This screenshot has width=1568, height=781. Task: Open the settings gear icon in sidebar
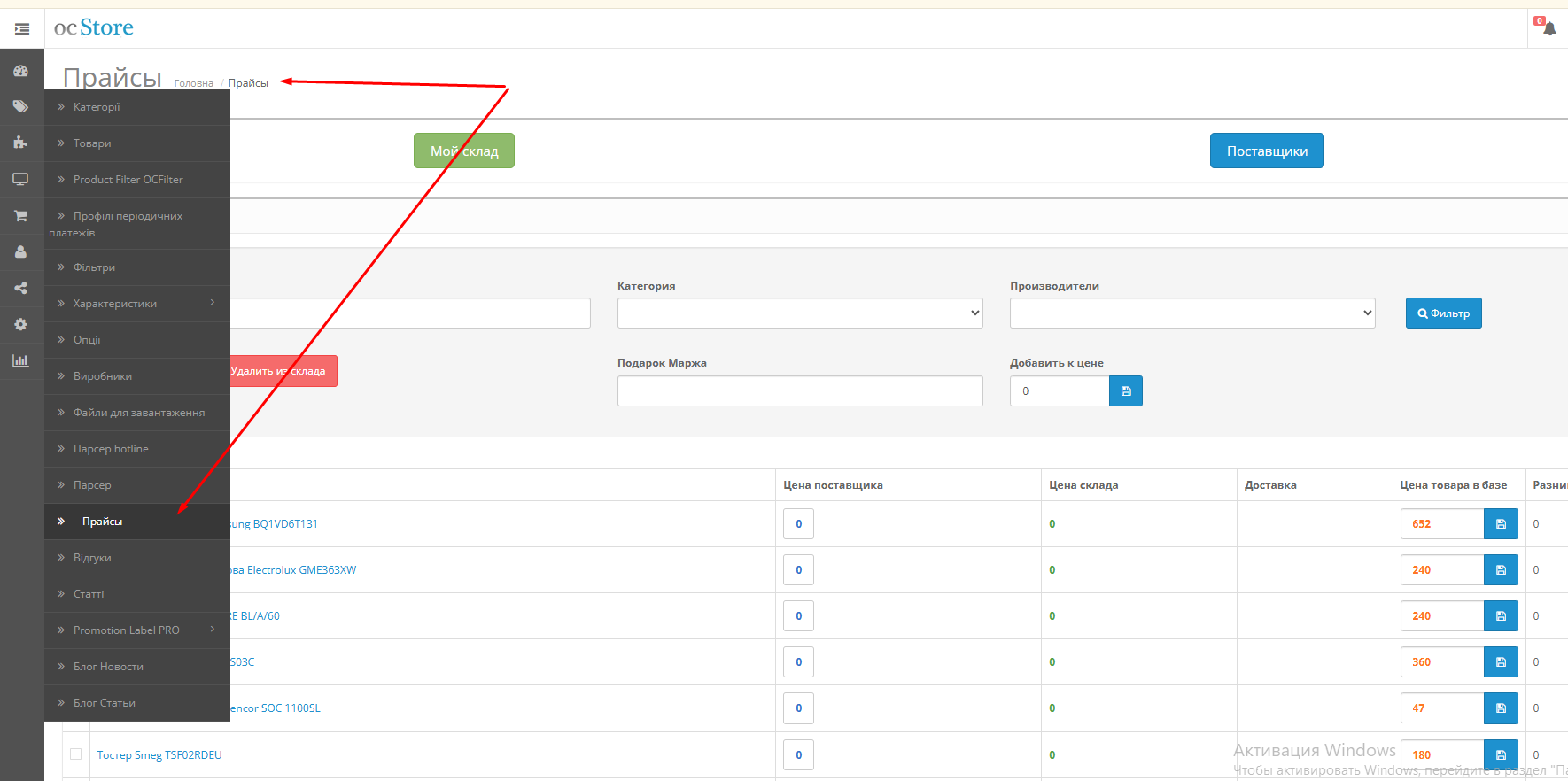20,324
